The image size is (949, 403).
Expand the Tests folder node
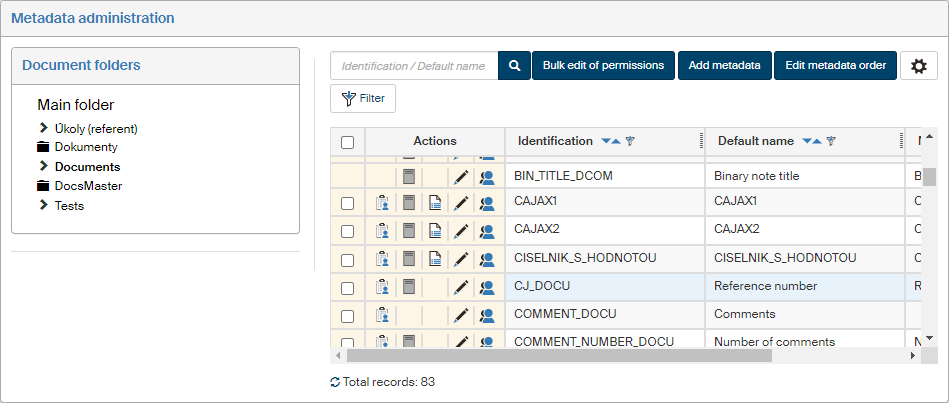click(44, 205)
